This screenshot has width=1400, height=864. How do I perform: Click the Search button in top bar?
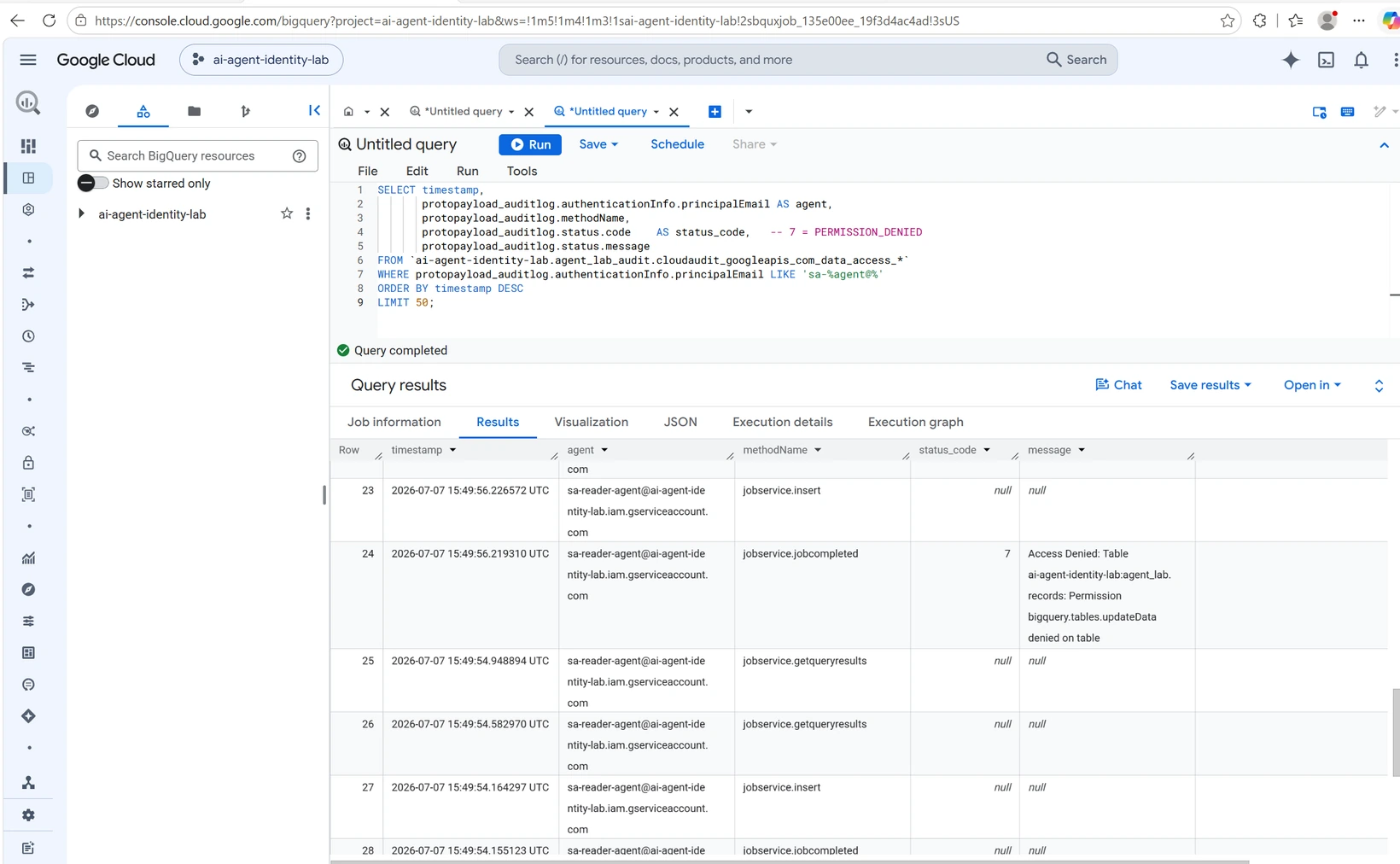click(1076, 60)
